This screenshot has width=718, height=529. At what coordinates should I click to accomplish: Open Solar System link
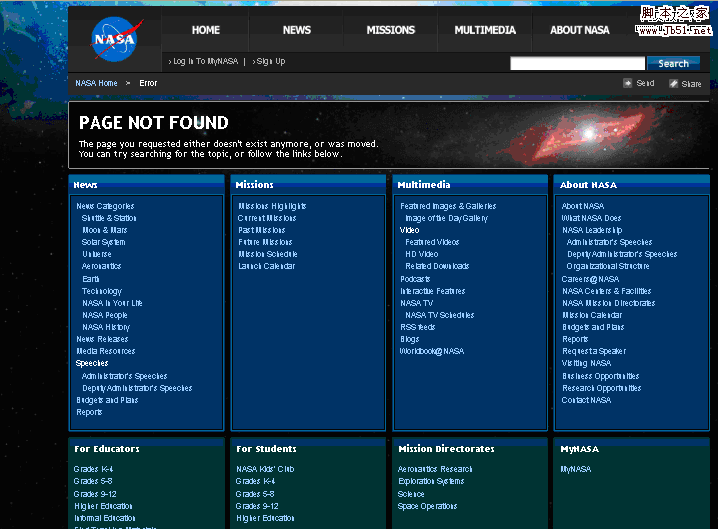click(103, 242)
